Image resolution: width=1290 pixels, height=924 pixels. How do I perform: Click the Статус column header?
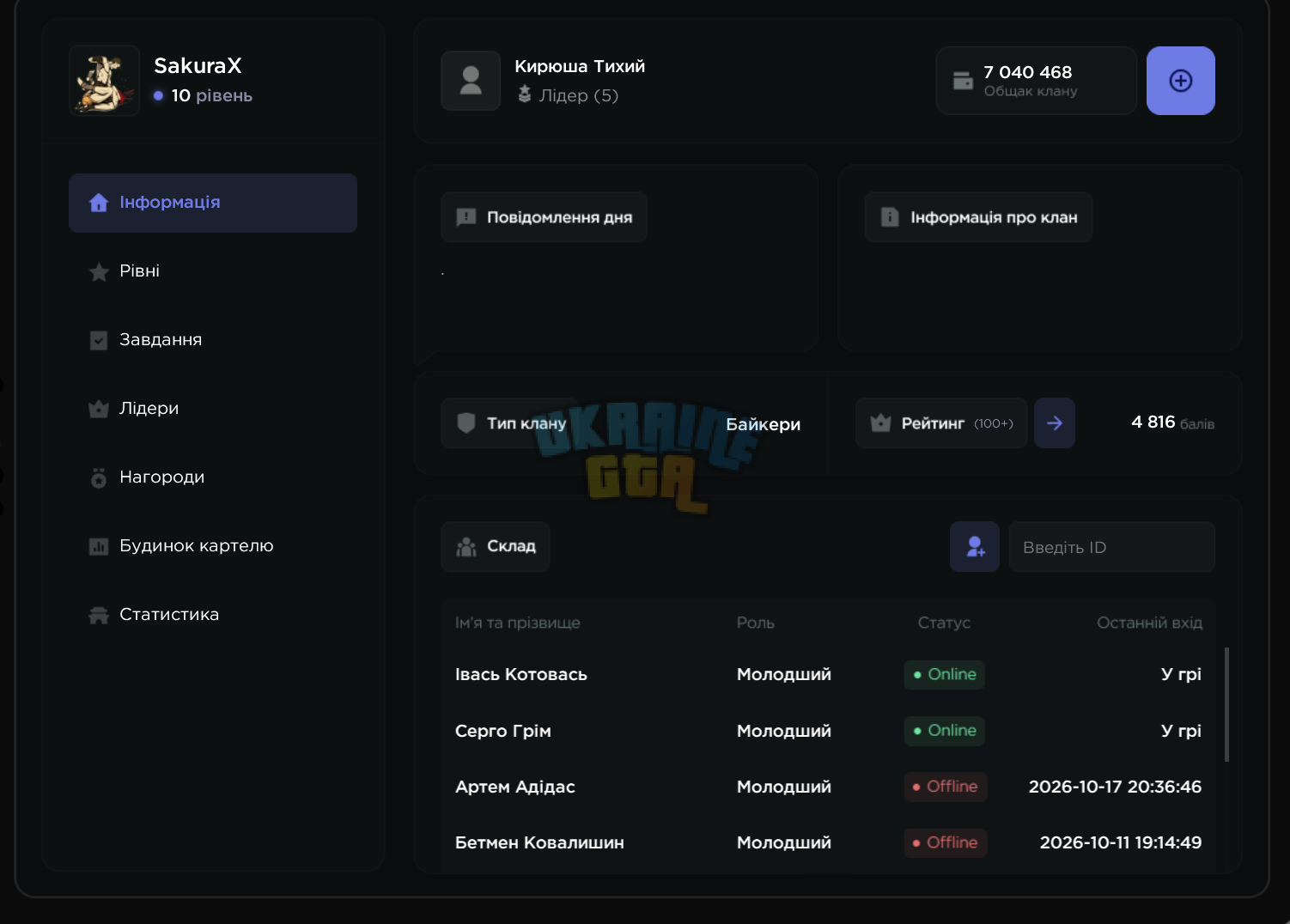point(944,623)
